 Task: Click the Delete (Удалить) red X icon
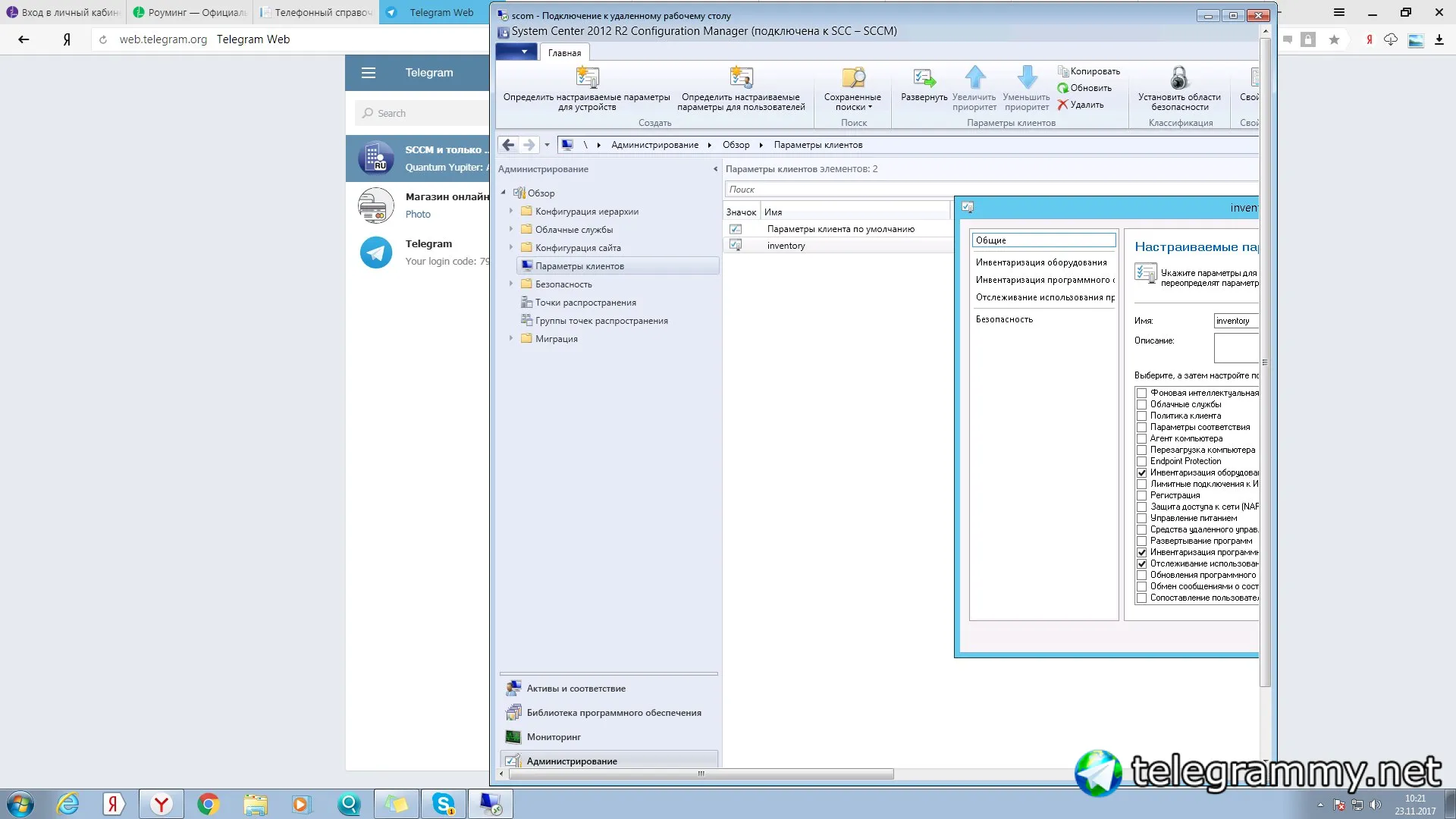pos(1062,105)
